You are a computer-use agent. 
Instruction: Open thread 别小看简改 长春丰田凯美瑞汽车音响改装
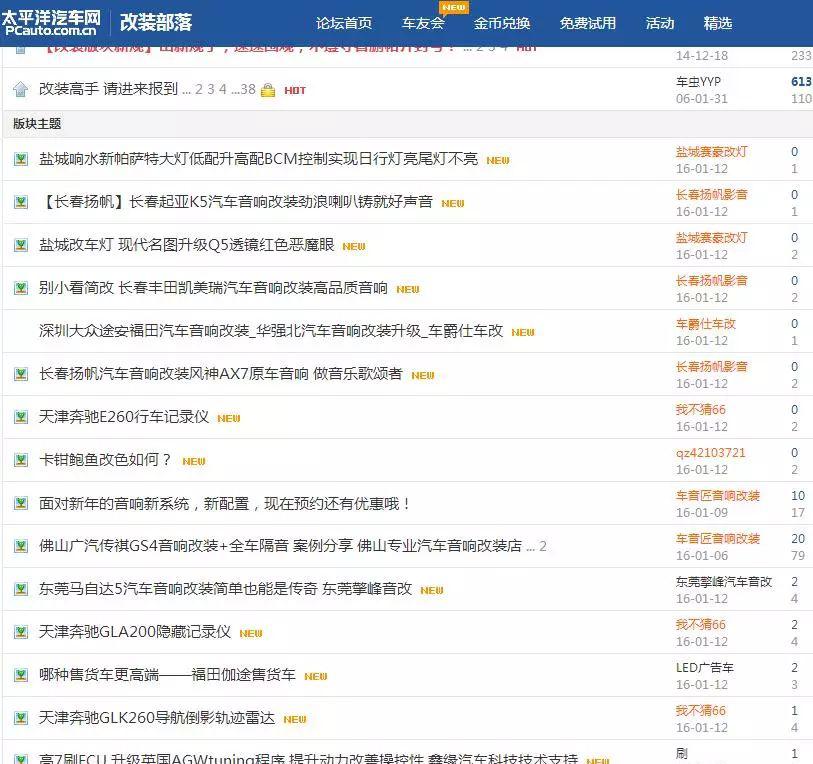pyautogui.click(x=213, y=288)
